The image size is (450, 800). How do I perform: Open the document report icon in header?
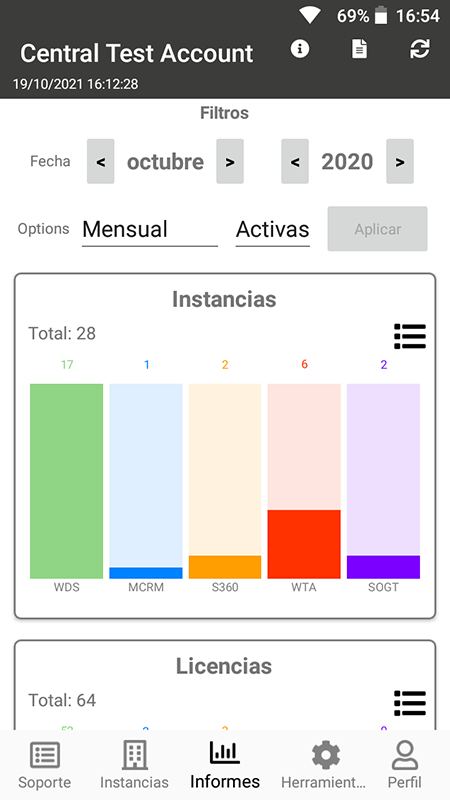click(359, 49)
